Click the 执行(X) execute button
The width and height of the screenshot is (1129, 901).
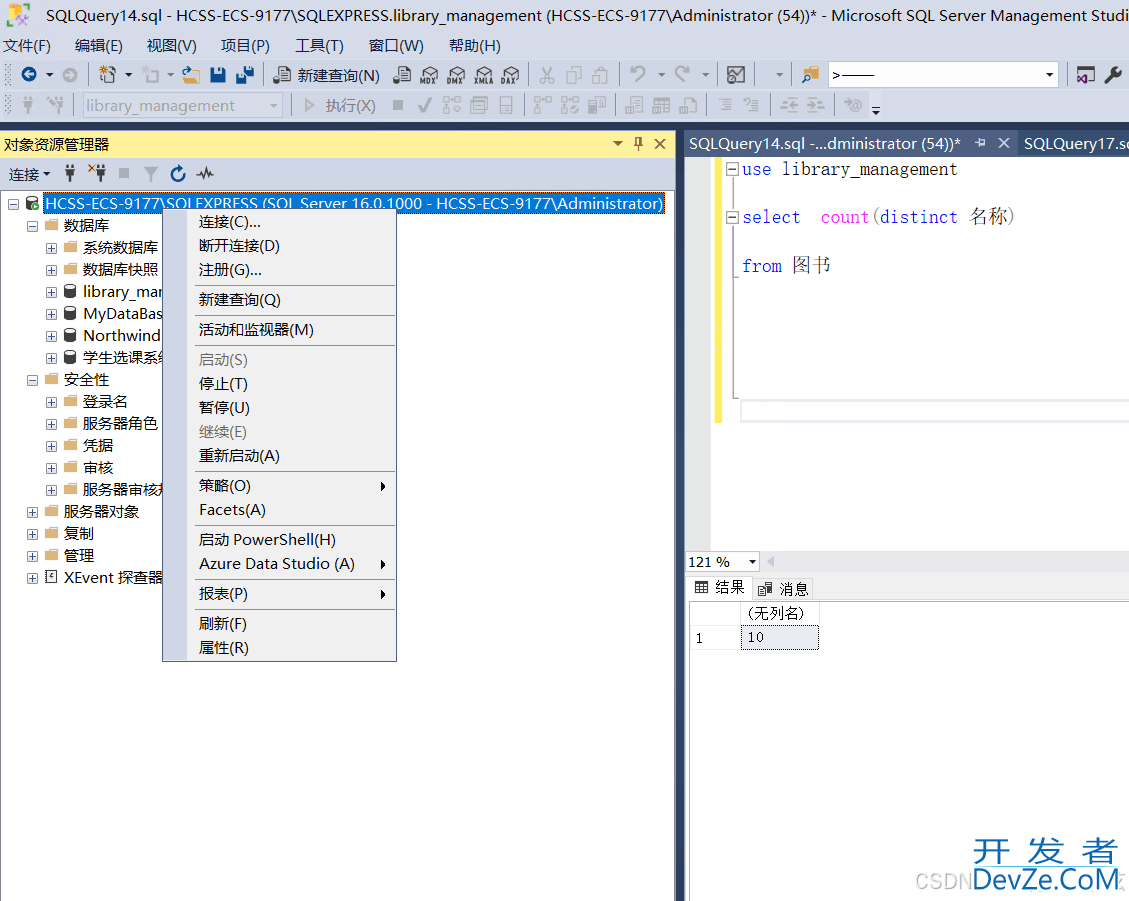point(339,106)
